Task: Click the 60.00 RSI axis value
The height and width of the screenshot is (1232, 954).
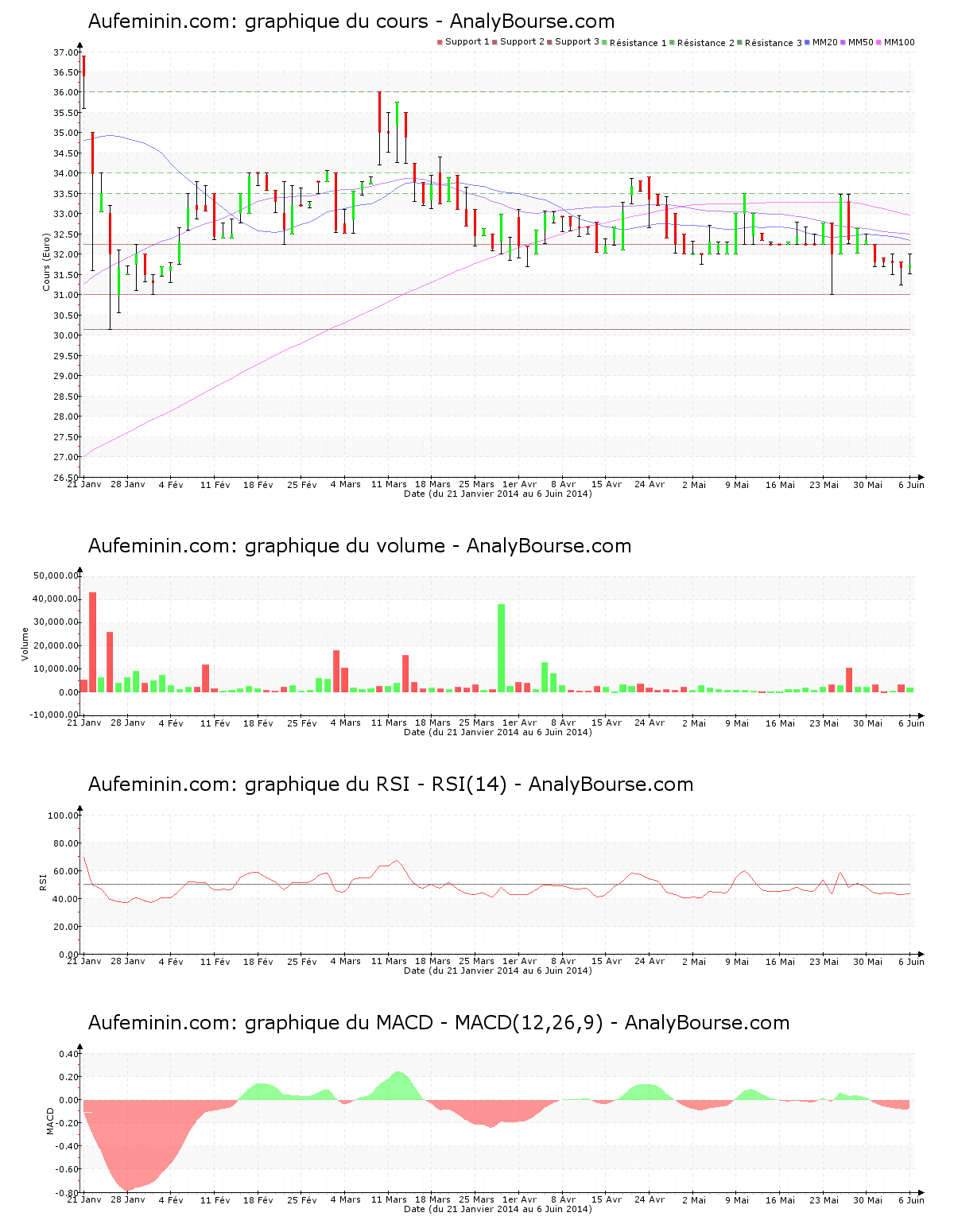Action: coord(66,871)
